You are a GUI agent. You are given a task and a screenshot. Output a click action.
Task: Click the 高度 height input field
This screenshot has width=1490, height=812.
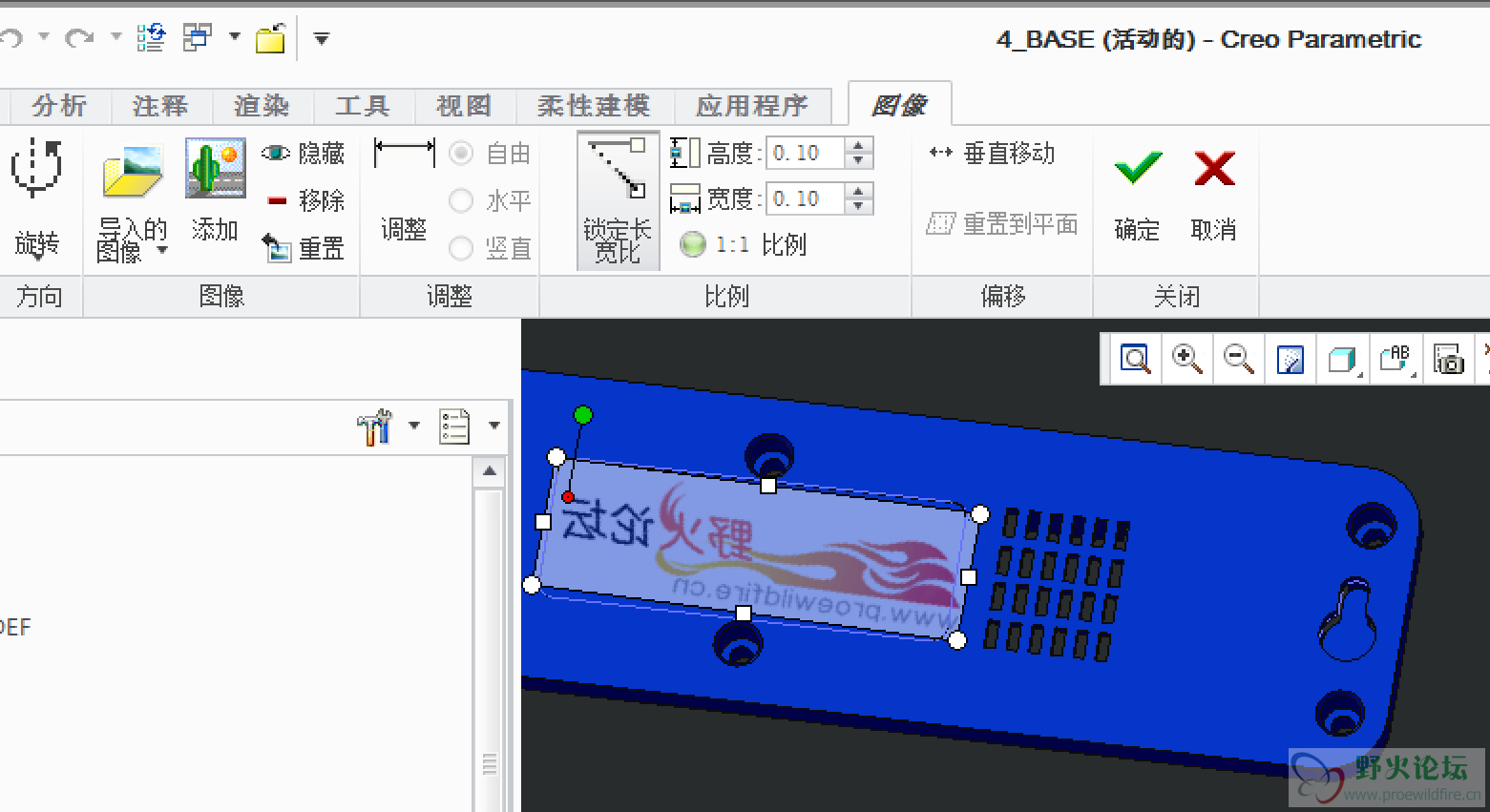pos(806,153)
